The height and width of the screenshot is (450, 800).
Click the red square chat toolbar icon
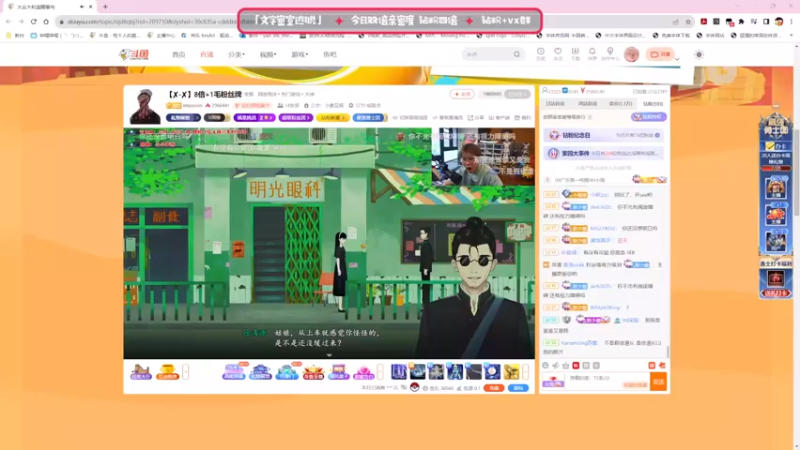576,366
